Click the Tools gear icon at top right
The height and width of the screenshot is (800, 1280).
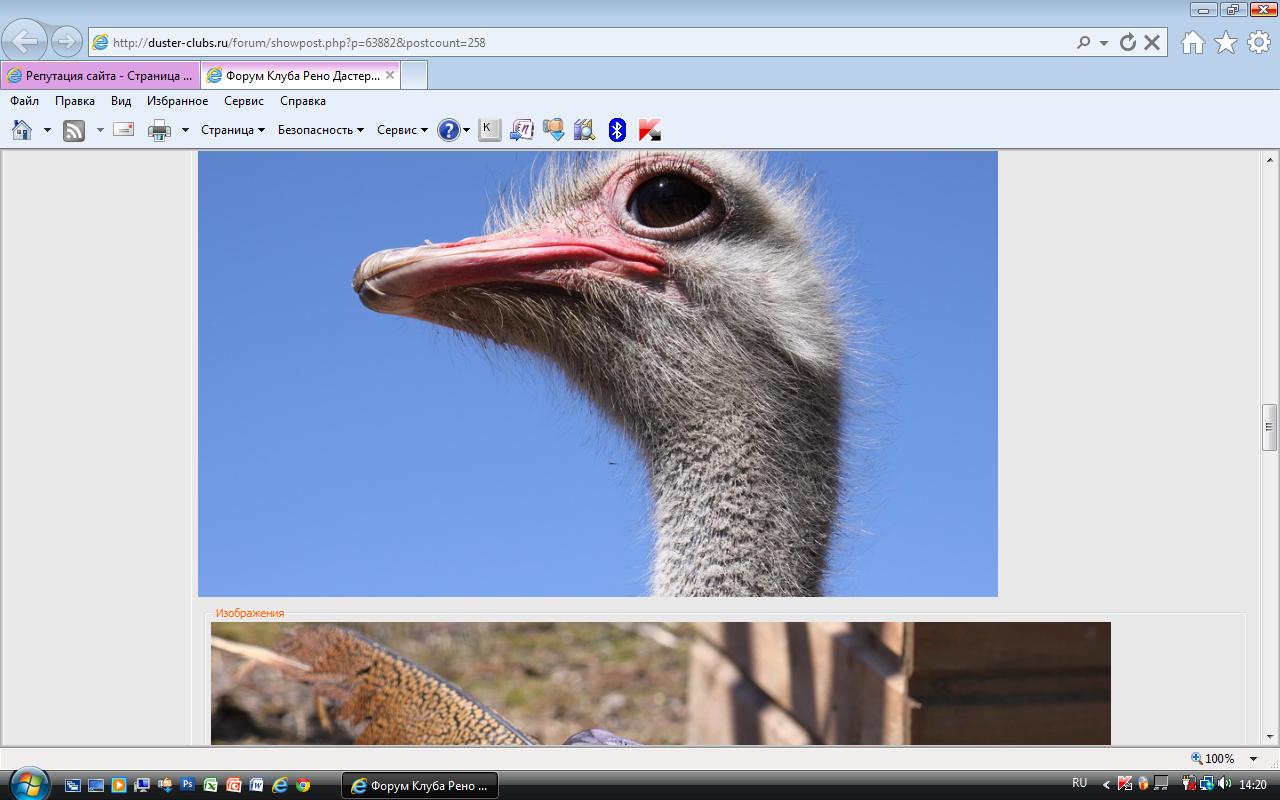(1258, 42)
